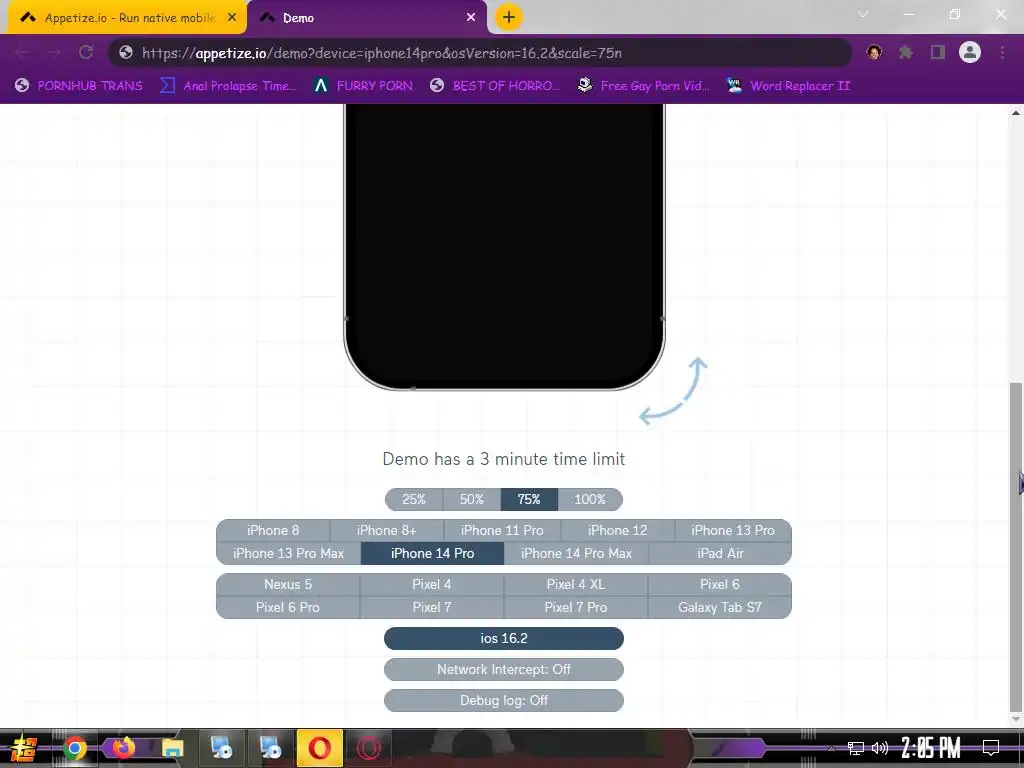Close the Appetize.io tab
This screenshot has width=1024, height=768.
coord(232,18)
